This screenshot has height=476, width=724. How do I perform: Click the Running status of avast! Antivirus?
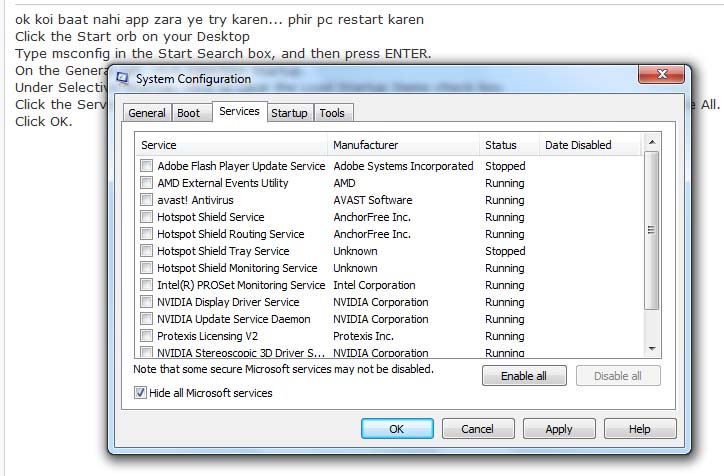click(x=505, y=200)
